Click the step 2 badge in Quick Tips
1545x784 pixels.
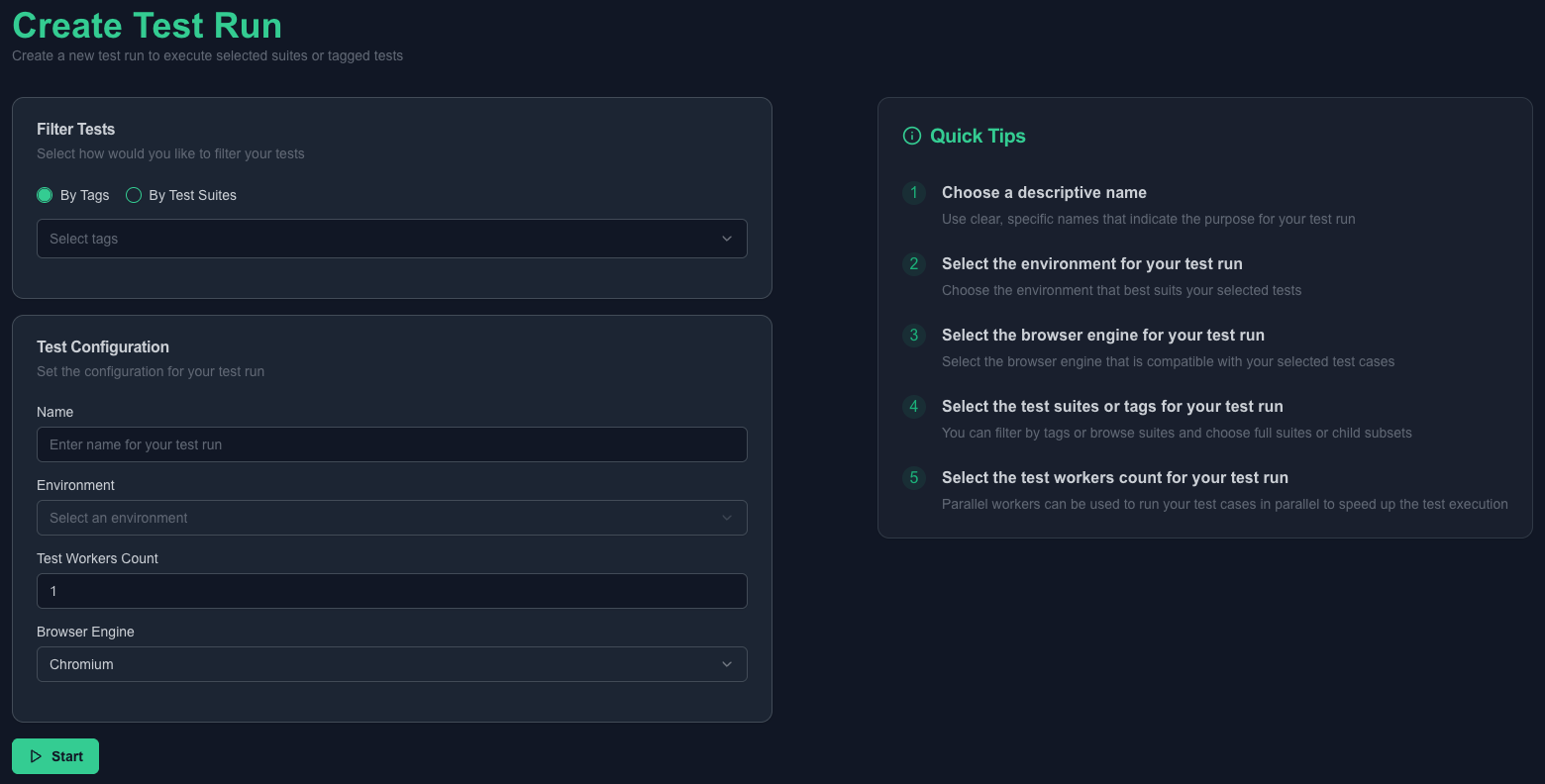click(913, 264)
